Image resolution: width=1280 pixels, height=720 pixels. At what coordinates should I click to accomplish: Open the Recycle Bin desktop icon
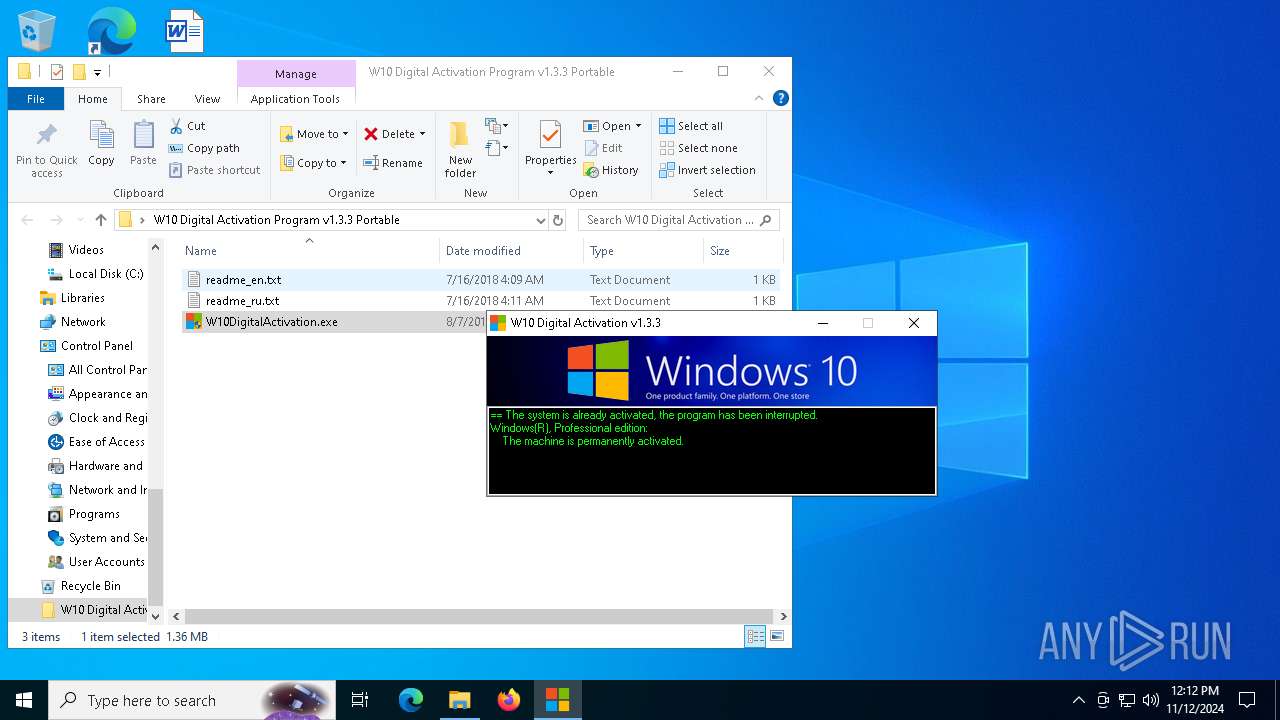click(37, 30)
